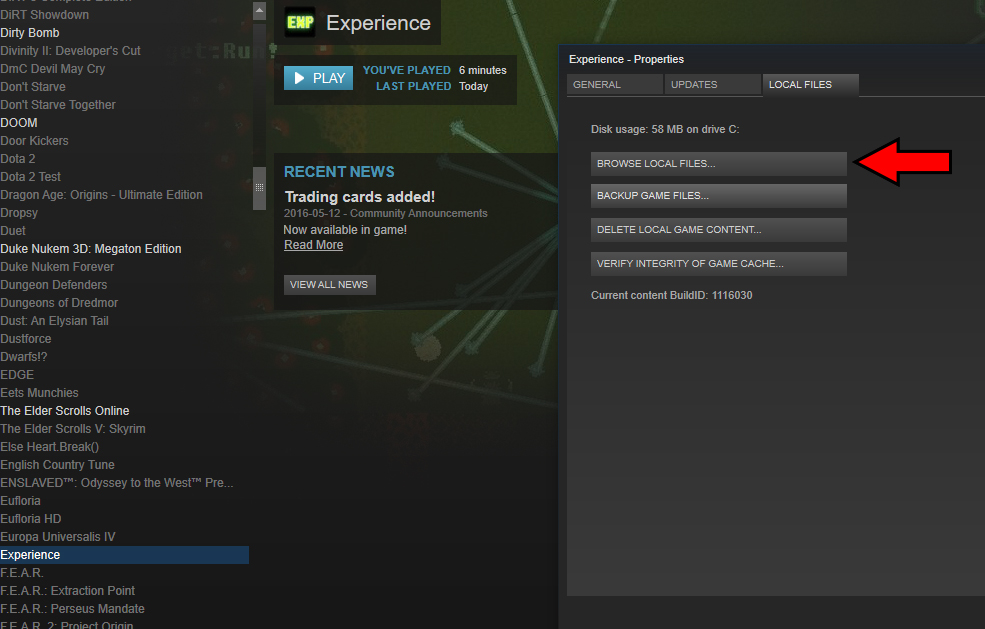Click the VIEW ALL NEWS button
985x629 pixels.
pos(330,285)
